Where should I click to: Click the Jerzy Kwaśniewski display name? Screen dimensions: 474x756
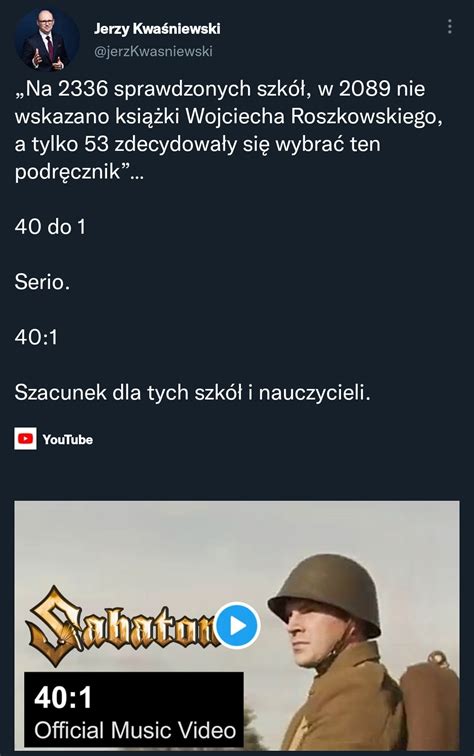pyautogui.click(x=157, y=29)
